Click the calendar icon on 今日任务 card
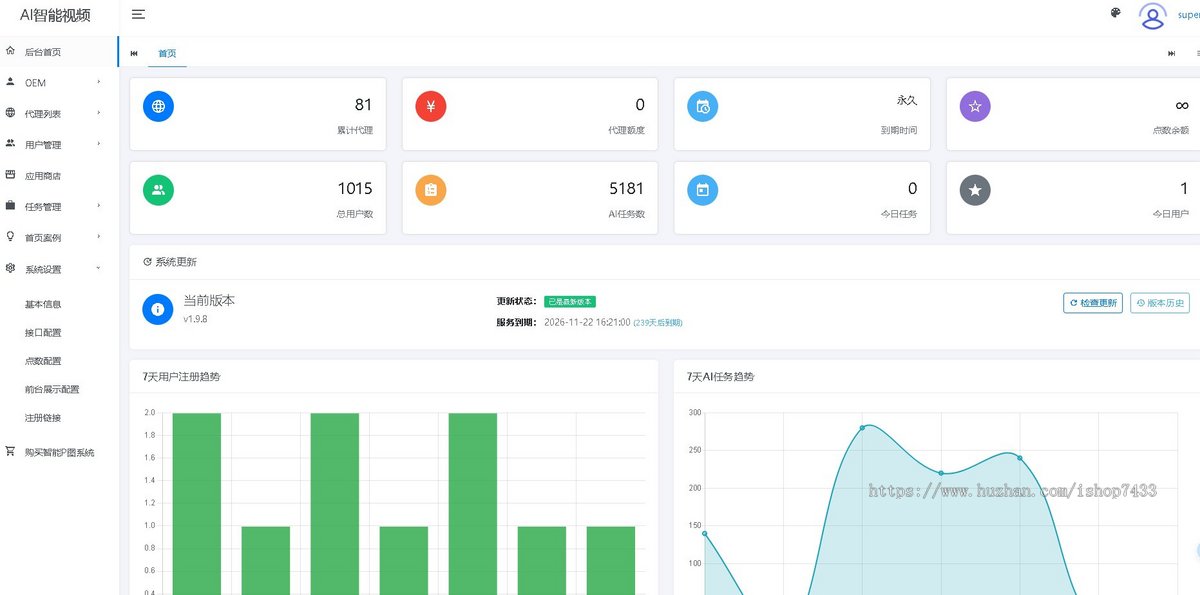 click(x=703, y=190)
